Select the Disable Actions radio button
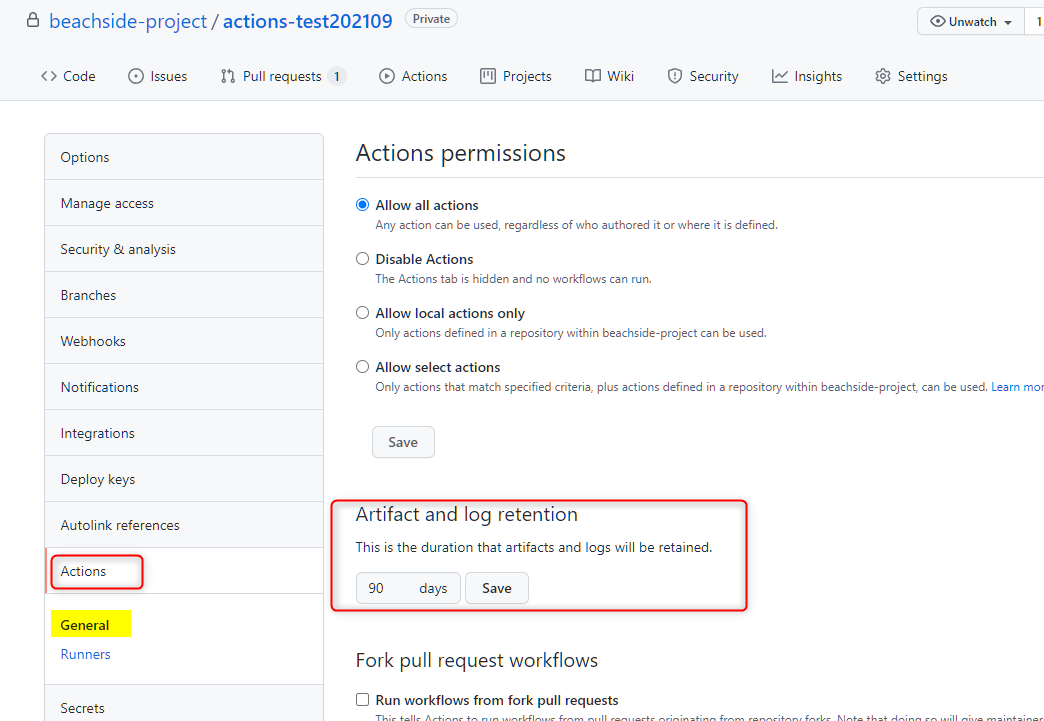The height and width of the screenshot is (721, 1044). pyautogui.click(x=362, y=258)
